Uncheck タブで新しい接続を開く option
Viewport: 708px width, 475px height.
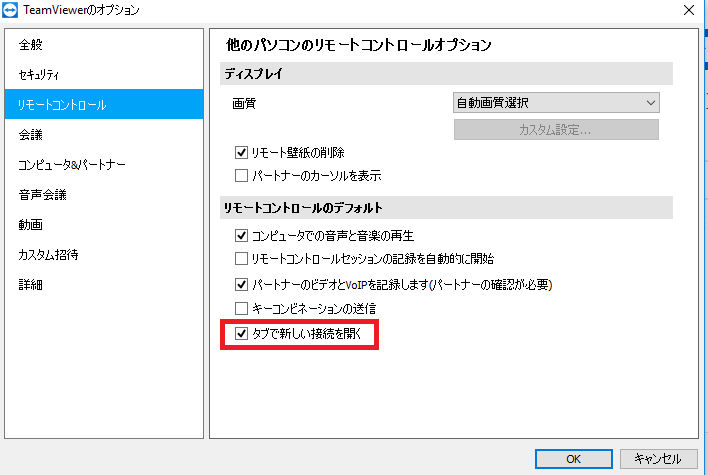(242, 334)
